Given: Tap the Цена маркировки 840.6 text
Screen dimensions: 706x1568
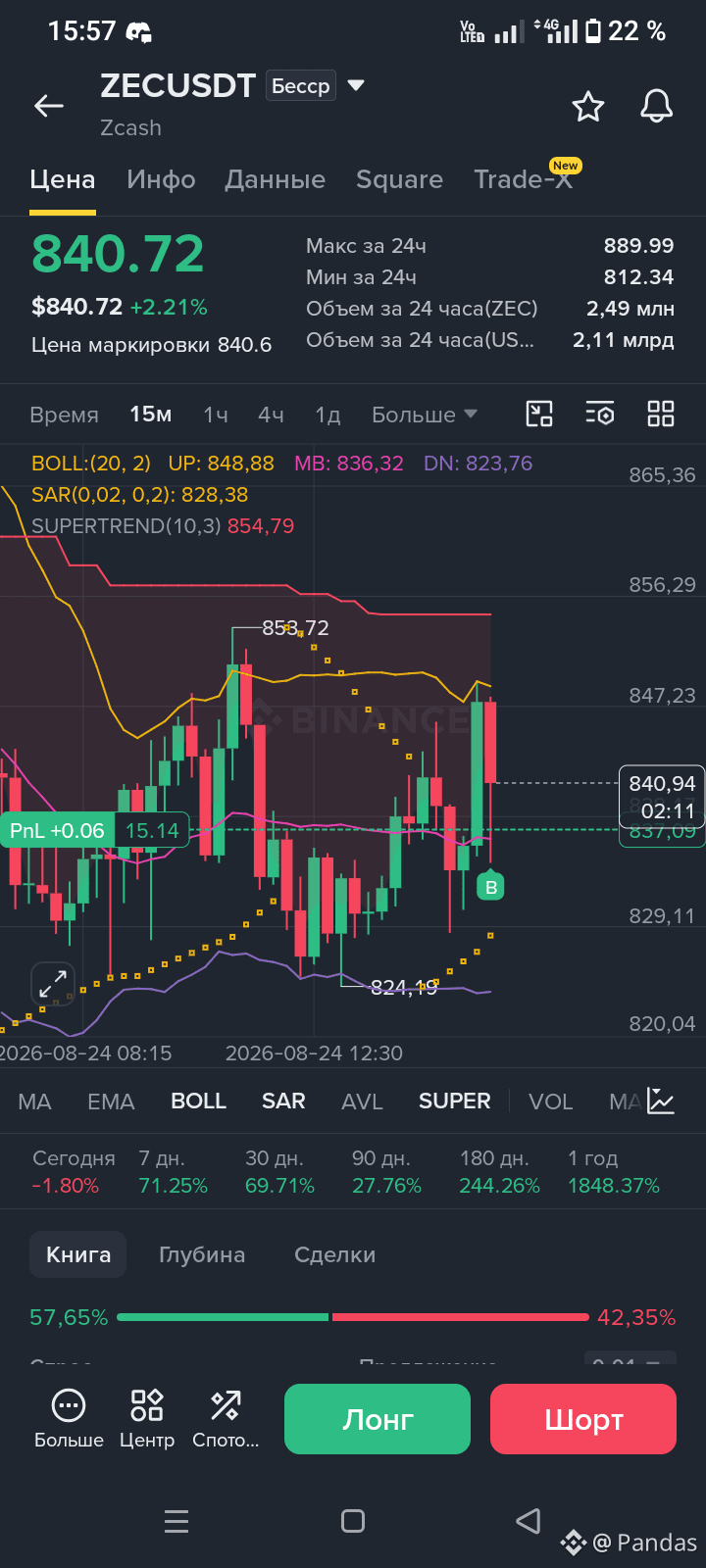Looking at the screenshot, I should pyautogui.click(x=151, y=345).
